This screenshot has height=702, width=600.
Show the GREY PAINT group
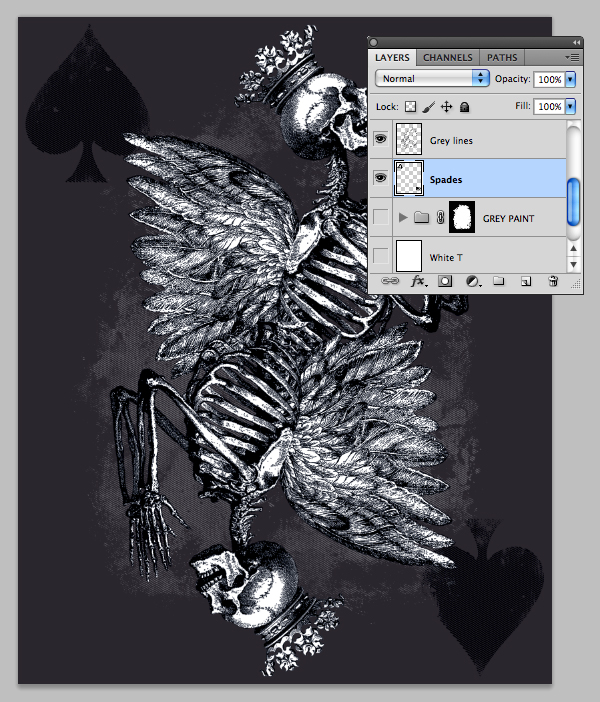[381, 217]
